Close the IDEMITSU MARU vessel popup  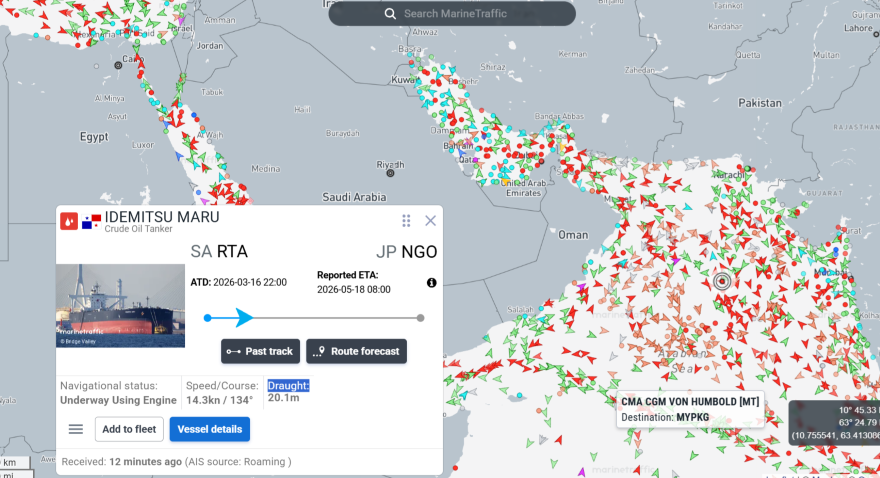[x=430, y=221]
